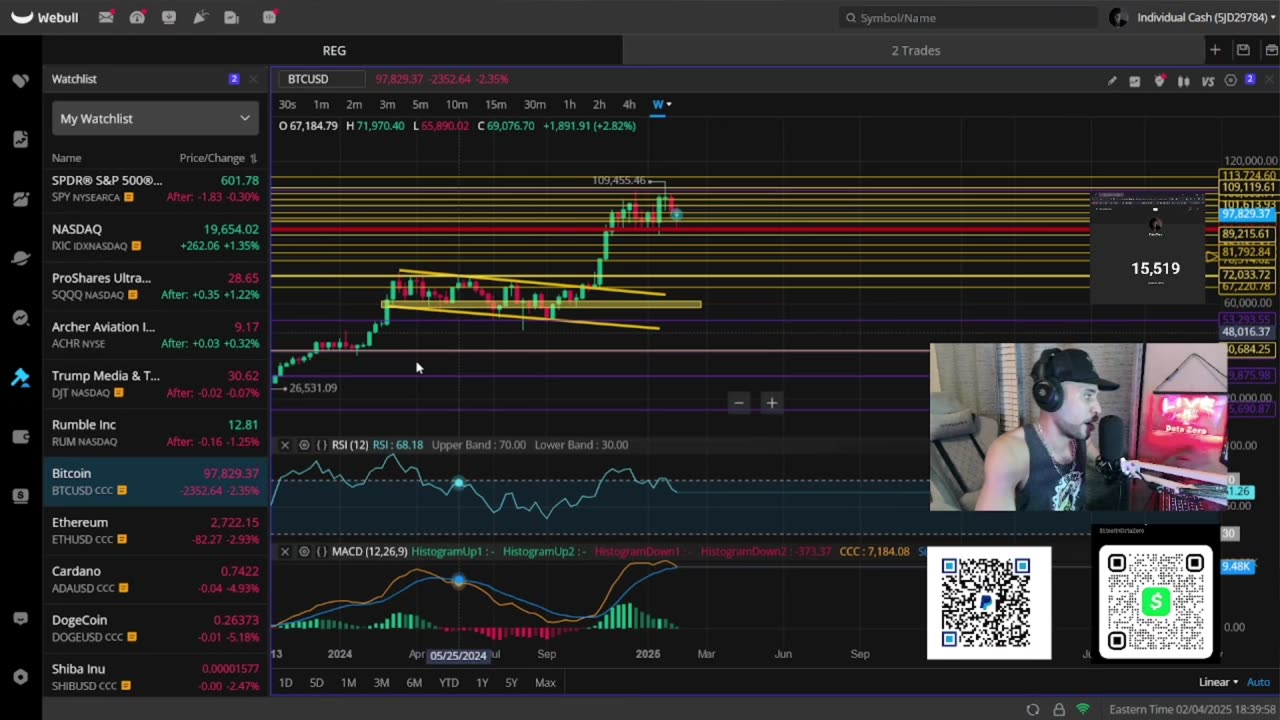Screen dimensions: 1280x720
Task: Open the wallet icon in left sidebar
Action: coord(20,436)
